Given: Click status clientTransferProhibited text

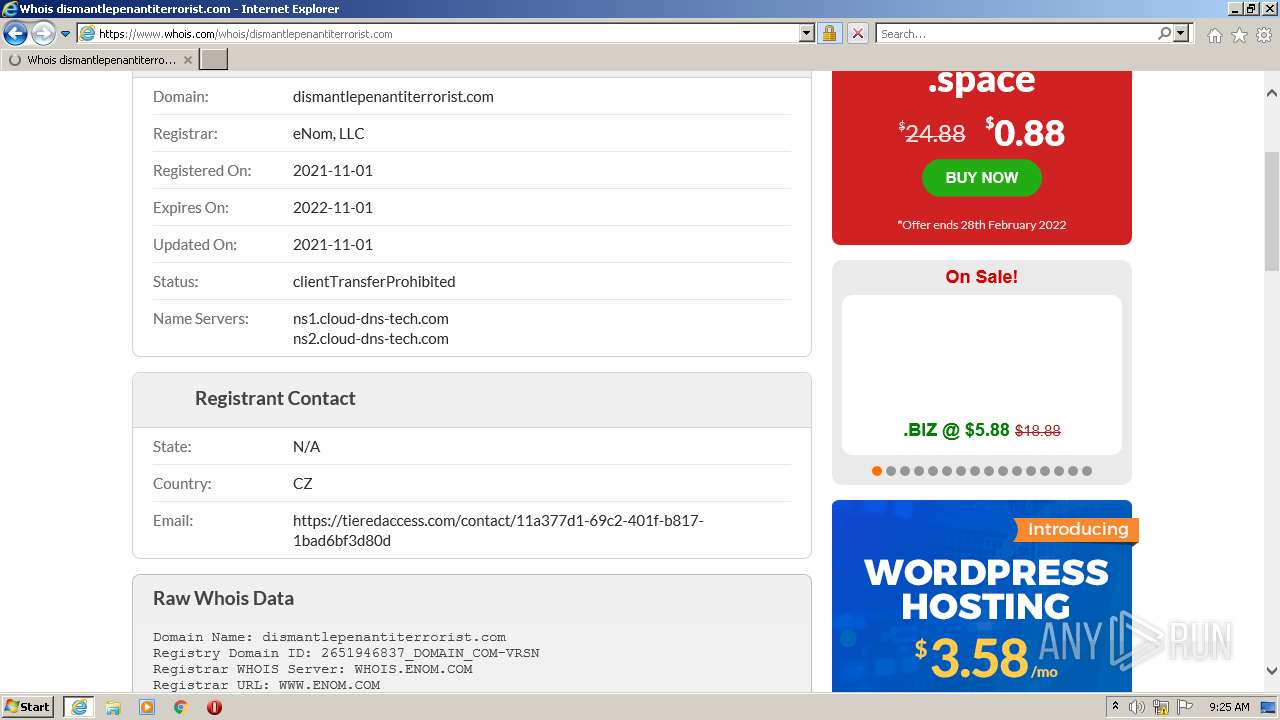Looking at the screenshot, I should [x=374, y=282].
